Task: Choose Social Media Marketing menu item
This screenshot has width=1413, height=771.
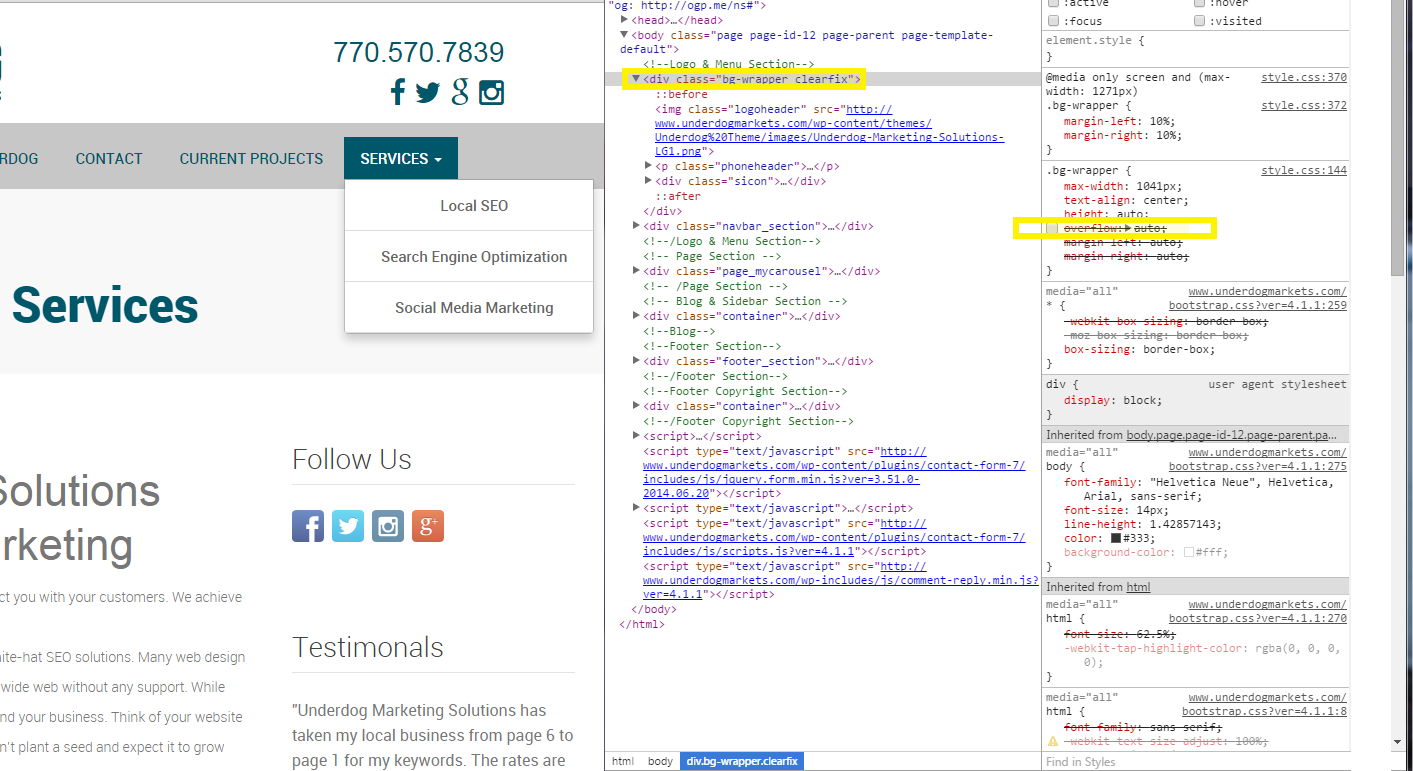Action: 474,308
